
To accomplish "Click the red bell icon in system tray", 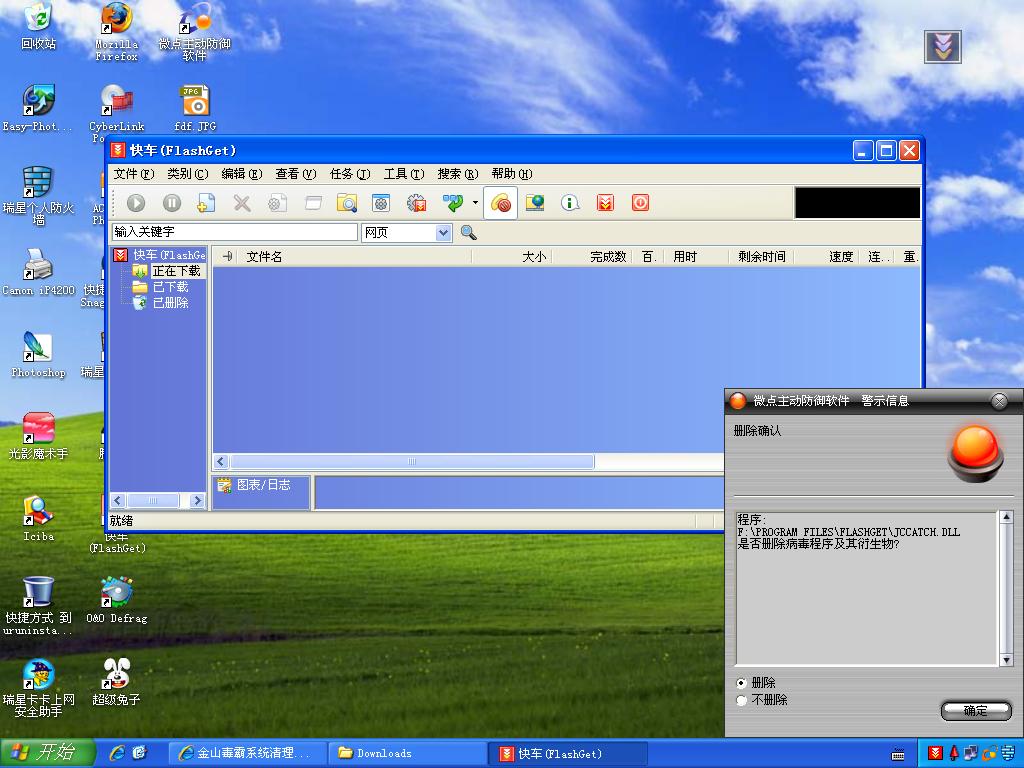I will (953, 754).
